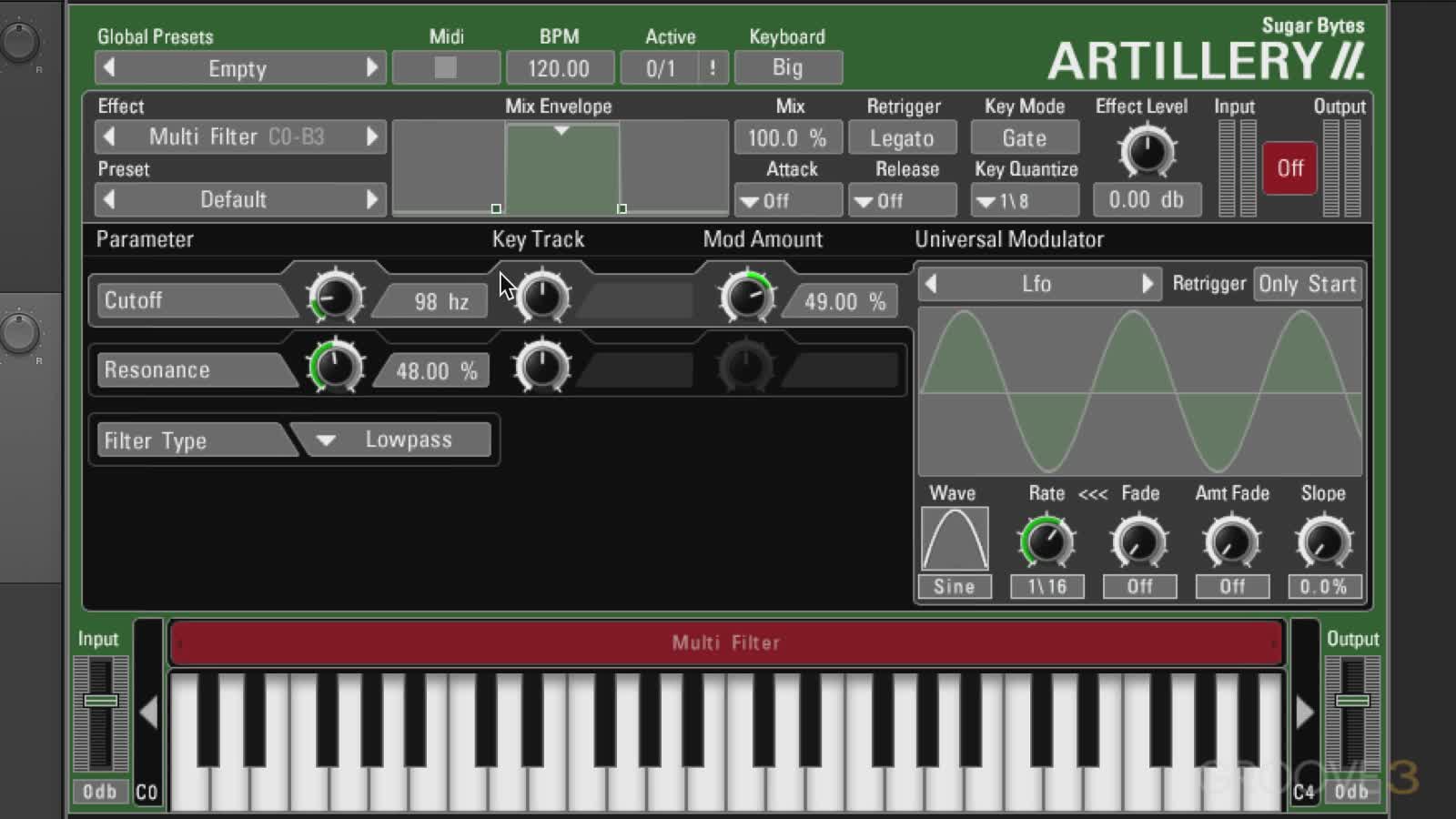This screenshot has width=1456, height=819.
Task: Toggle modulator Retrigger Only Start
Action: coord(1308,284)
